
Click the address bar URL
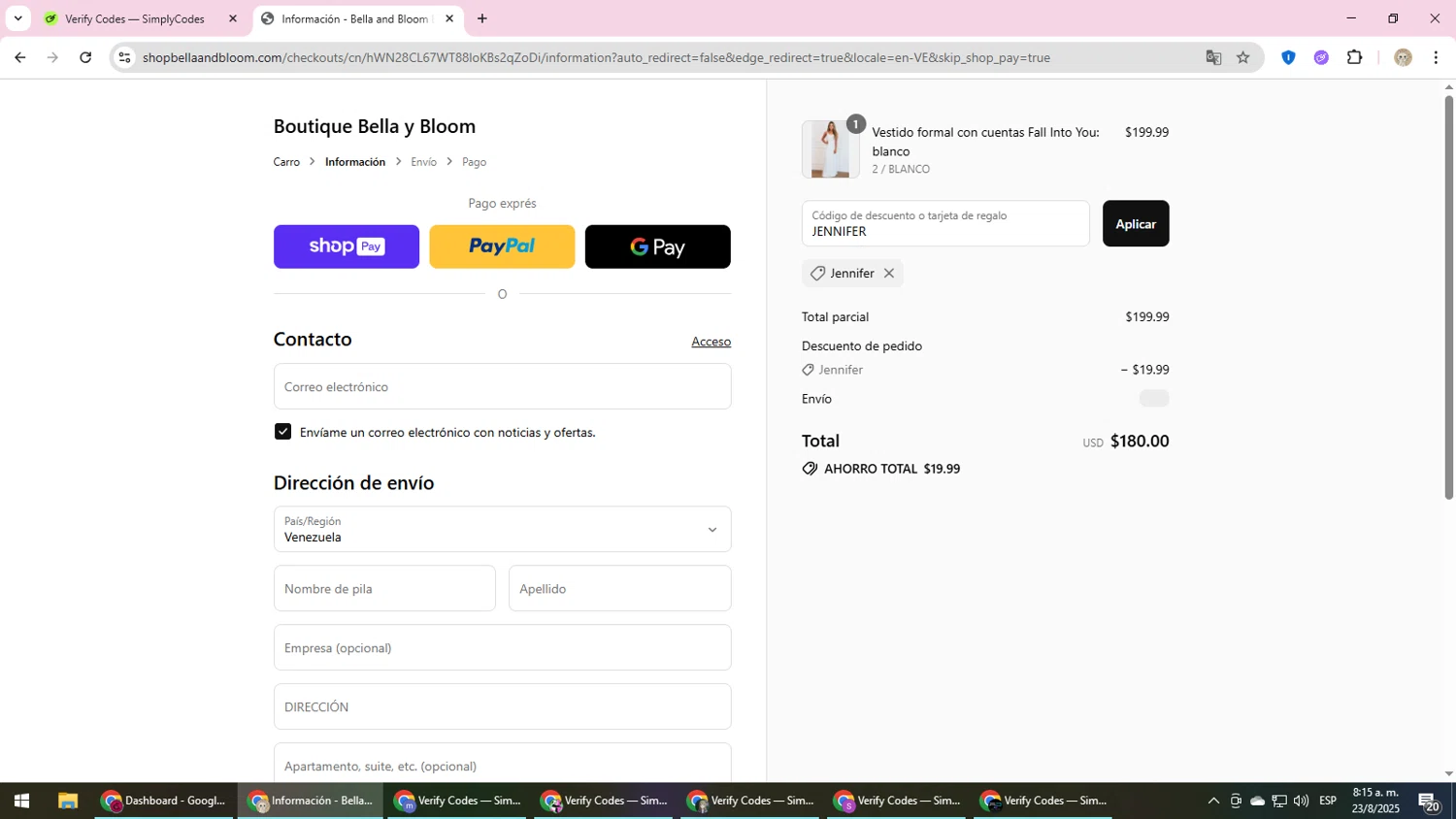coord(596,57)
